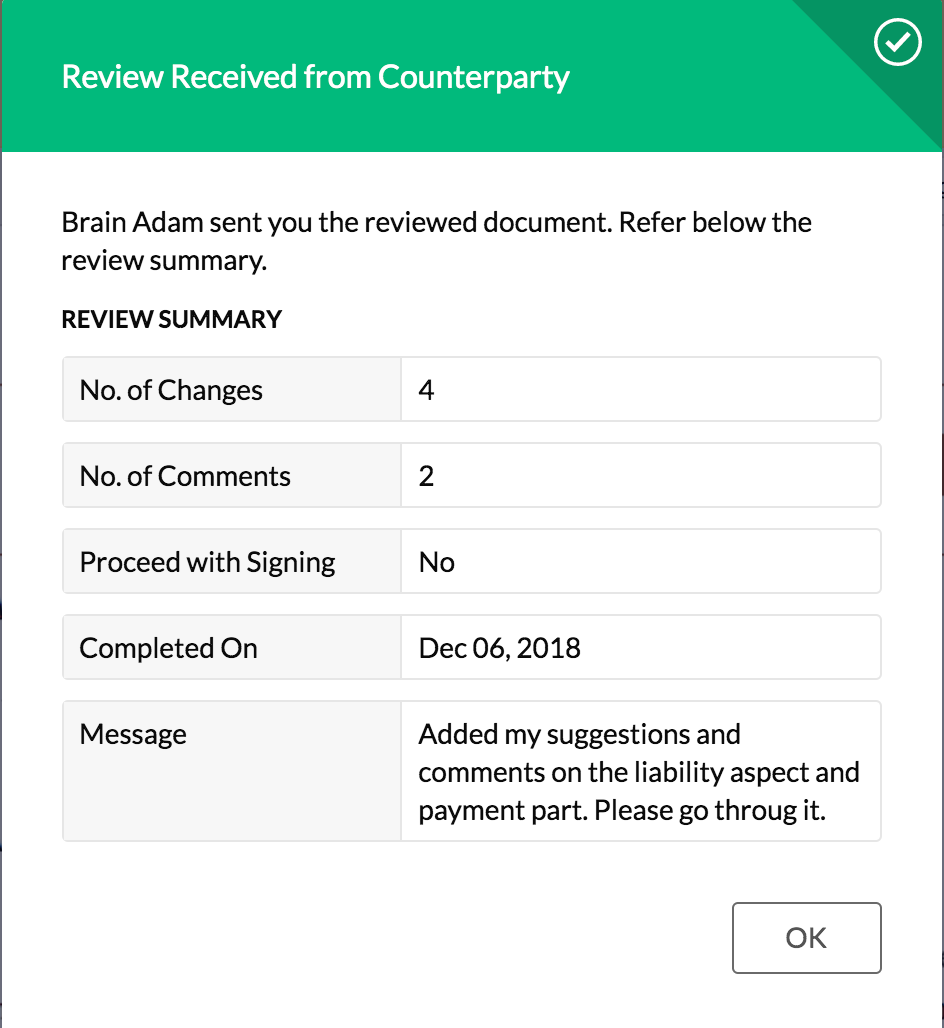Click 'review summary.' in the intro paragraph
944x1028 pixels.
(164, 261)
